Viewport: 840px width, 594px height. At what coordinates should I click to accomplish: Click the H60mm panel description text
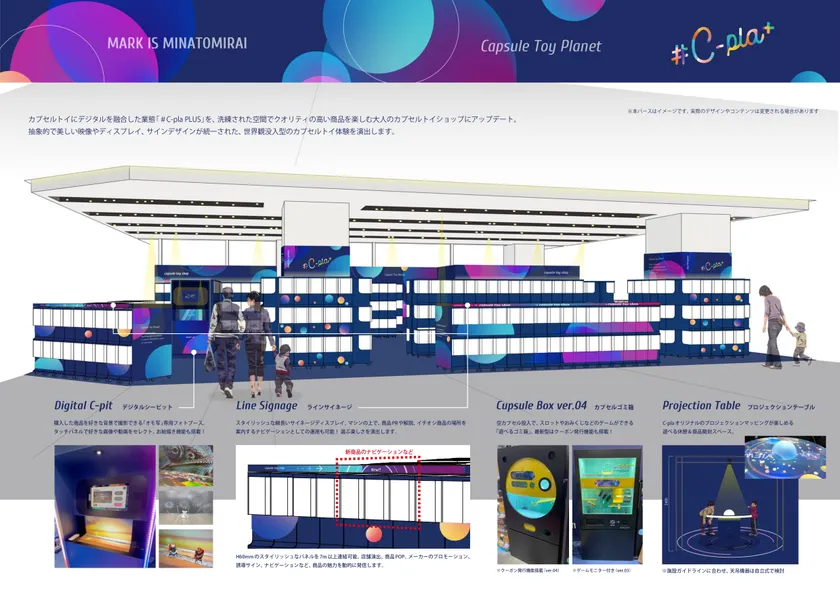353,561
